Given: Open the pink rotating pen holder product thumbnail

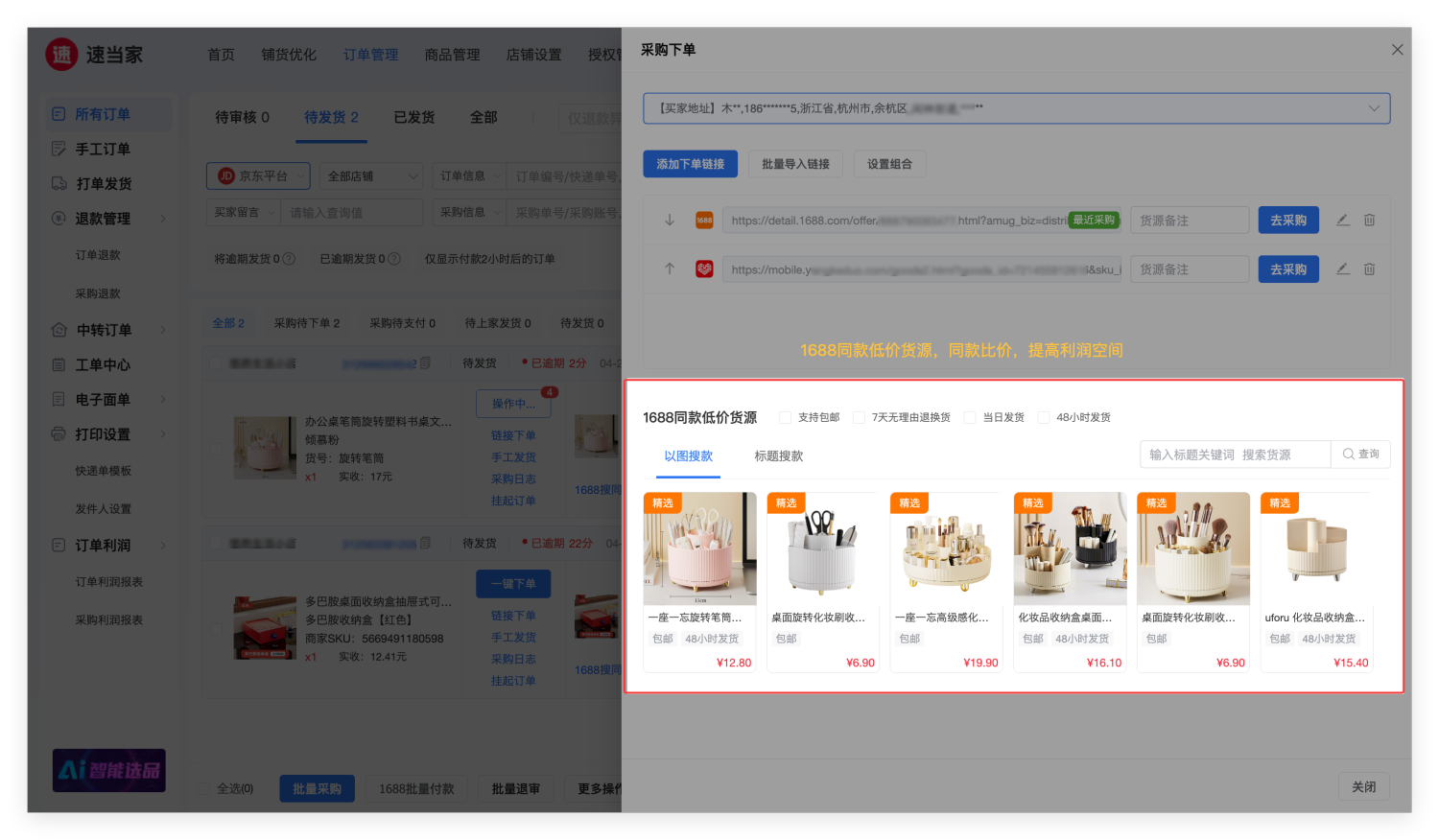Looking at the screenshot, I should tap(699, 548).
